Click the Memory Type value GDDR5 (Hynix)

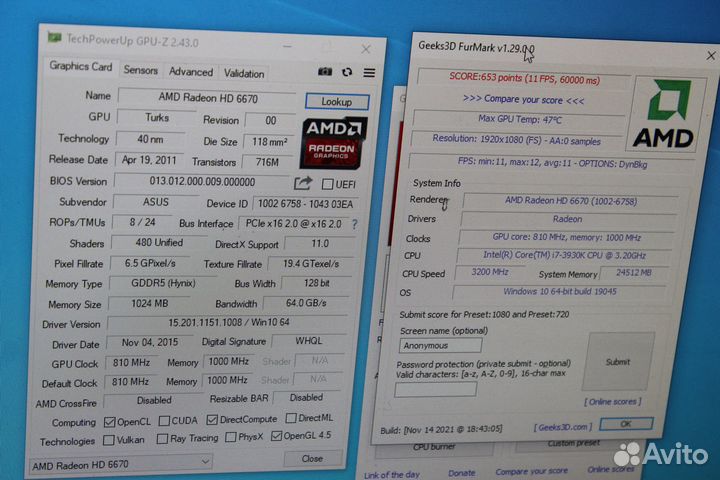point(163,283)
